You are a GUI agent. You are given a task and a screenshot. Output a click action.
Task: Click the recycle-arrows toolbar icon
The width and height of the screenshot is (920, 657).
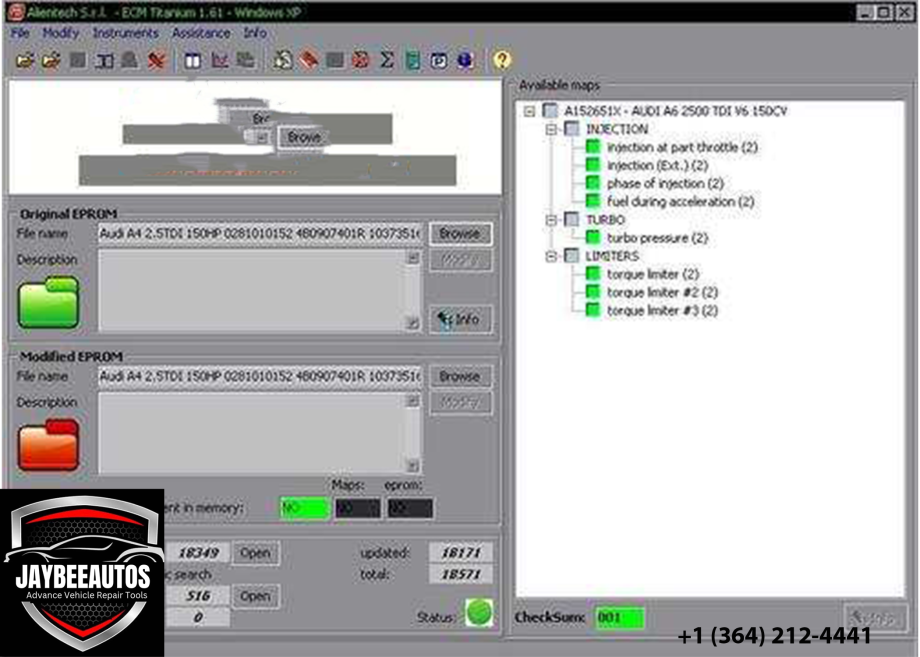point(283,60)
